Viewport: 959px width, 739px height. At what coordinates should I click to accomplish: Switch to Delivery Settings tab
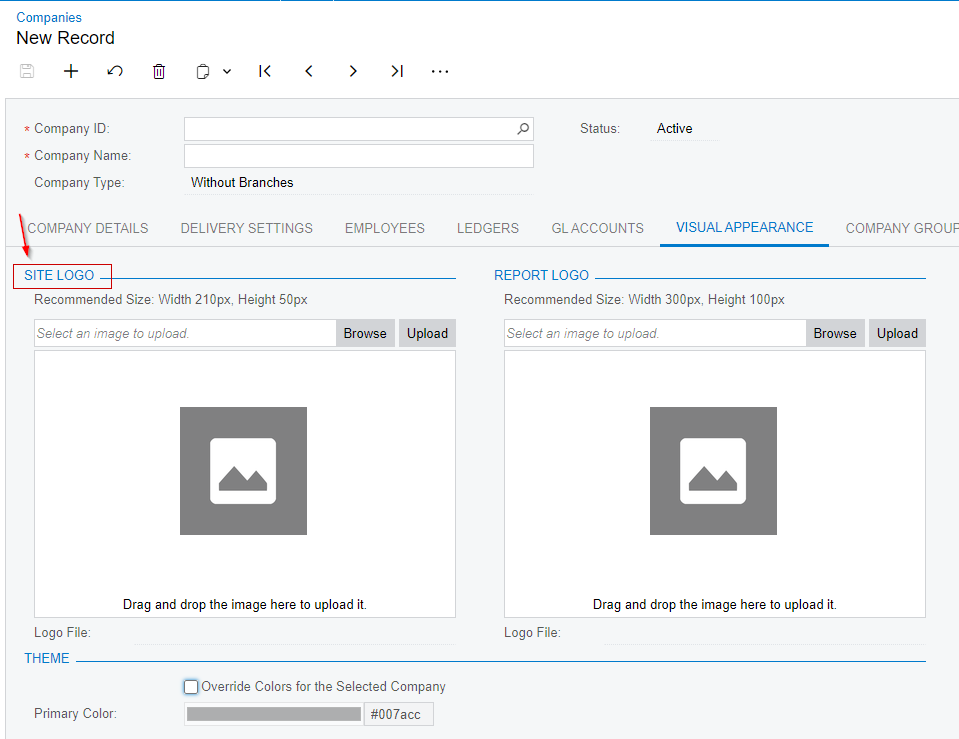point(246,228)
